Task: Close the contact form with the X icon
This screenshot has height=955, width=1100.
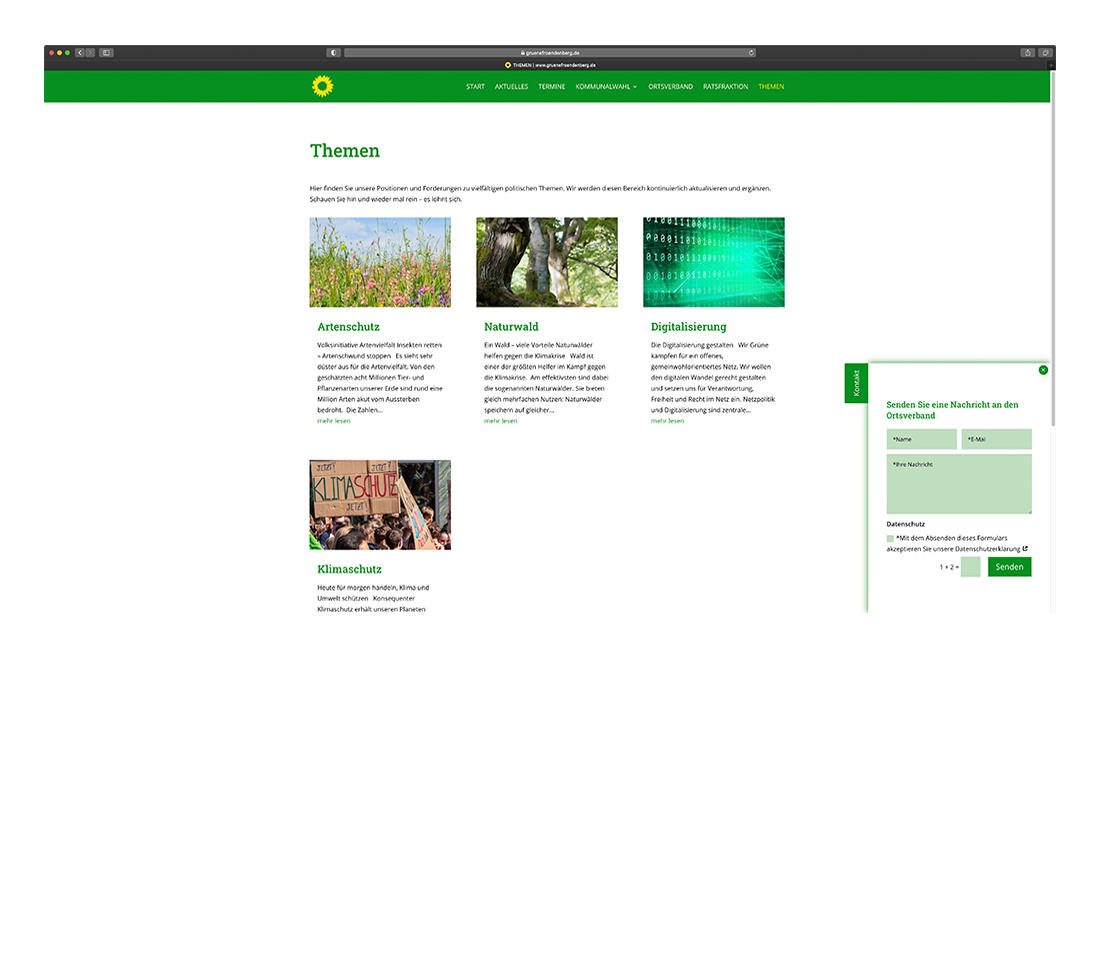Action: click(x=1043, y=370)
